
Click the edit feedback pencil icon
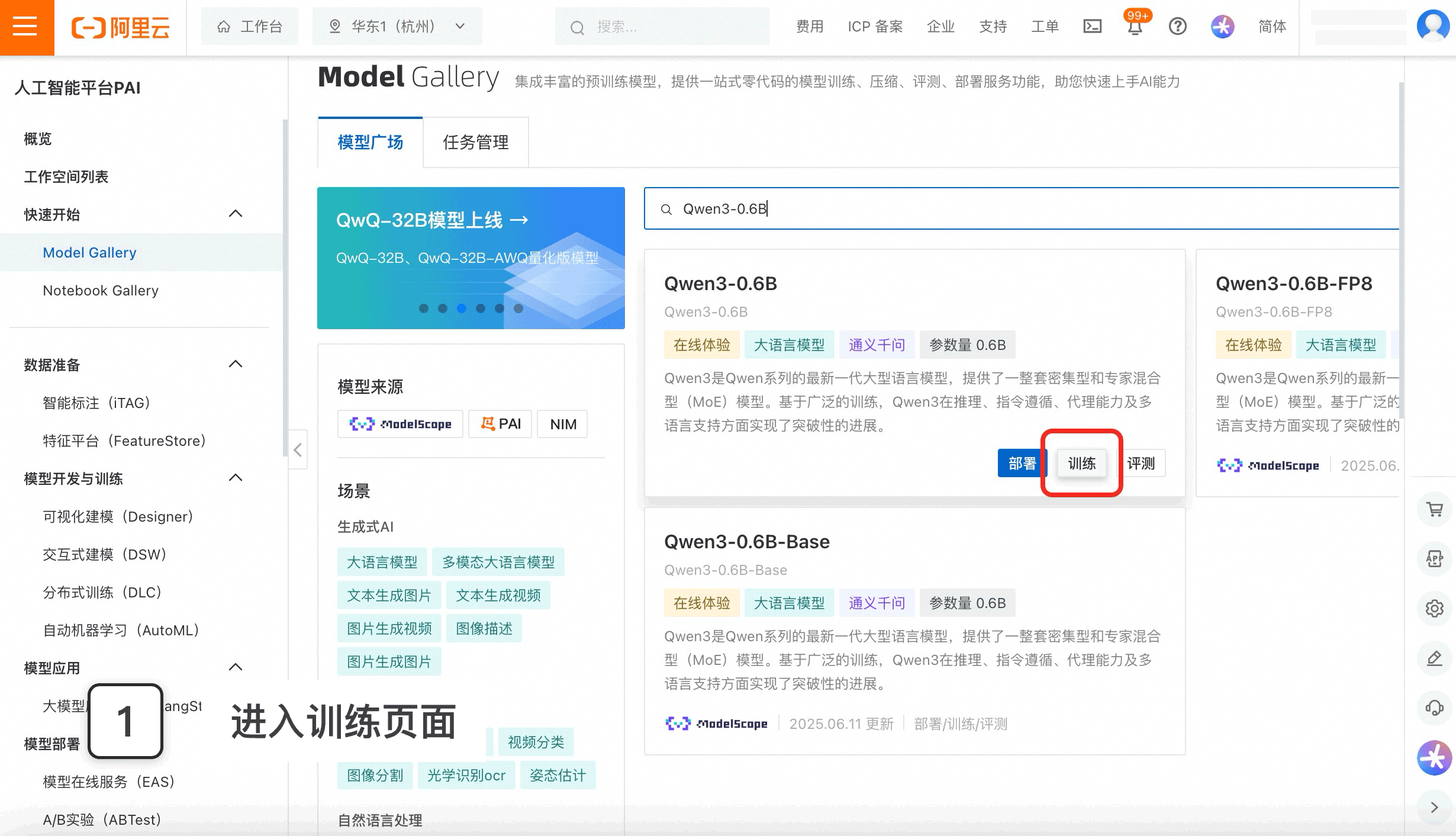coord(1434,658)
